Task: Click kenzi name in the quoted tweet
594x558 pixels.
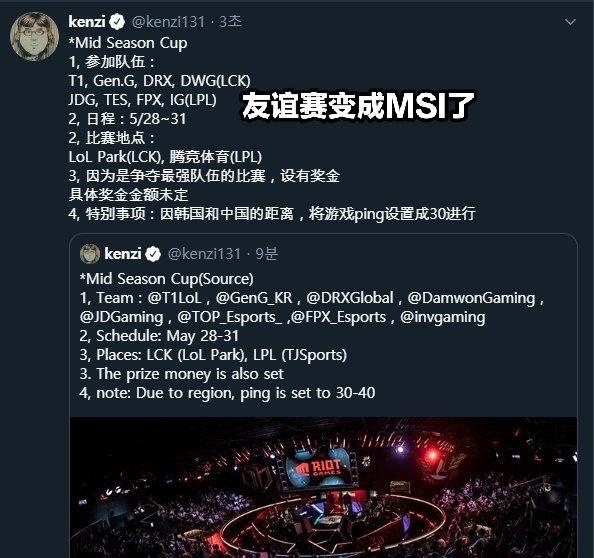Action: coord(123,254)
